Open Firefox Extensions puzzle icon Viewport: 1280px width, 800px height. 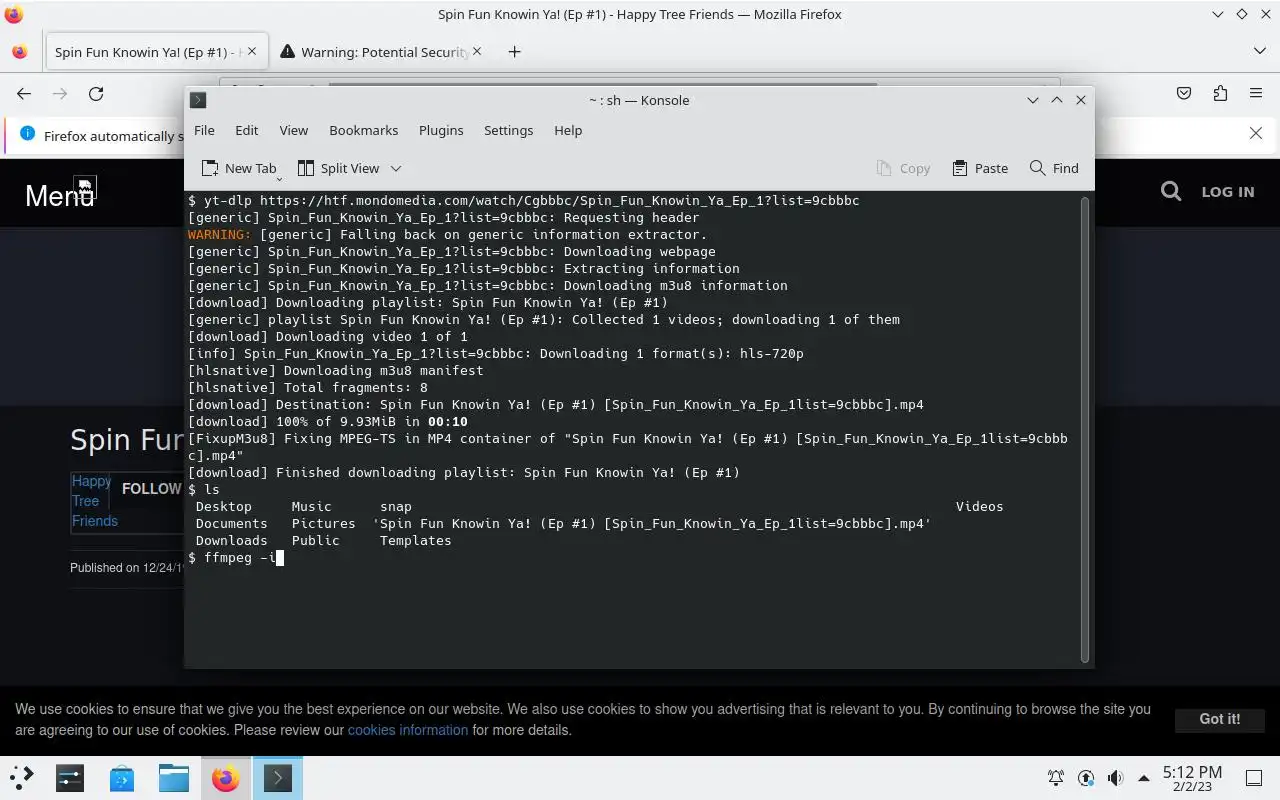pos(1220,93)
